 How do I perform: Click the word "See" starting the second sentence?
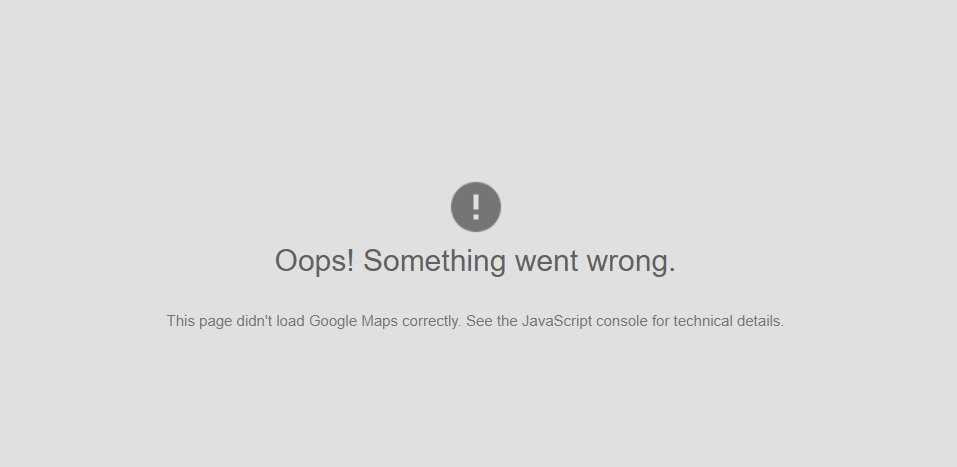[x=479, y=321]
